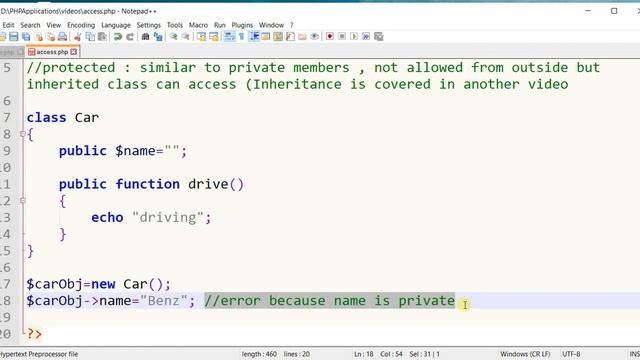Stop macro recording square icon
640x360 pixels.
pyautogui.click(x=342, y=37)
